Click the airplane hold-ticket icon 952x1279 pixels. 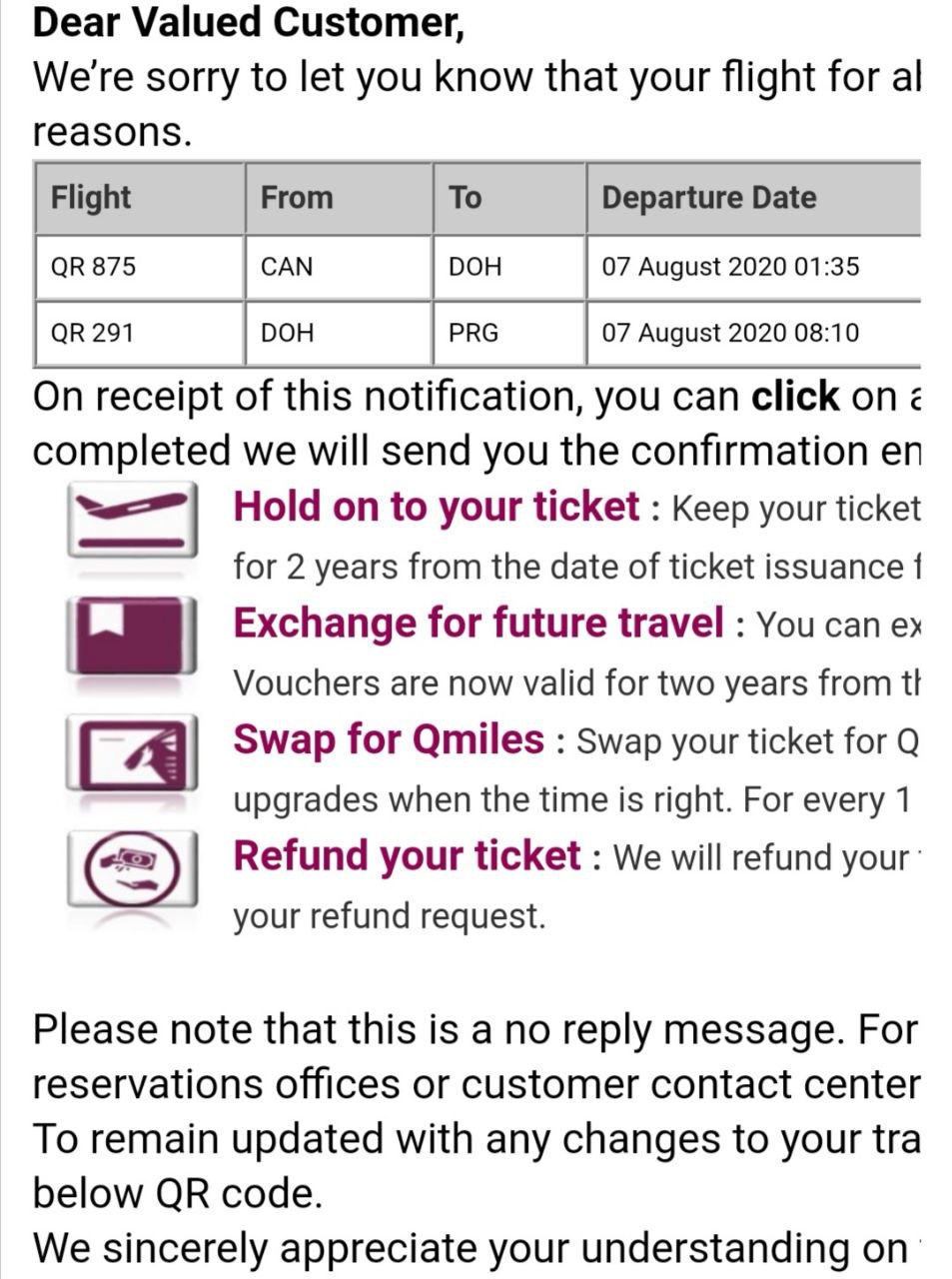[x=131, y=520]
